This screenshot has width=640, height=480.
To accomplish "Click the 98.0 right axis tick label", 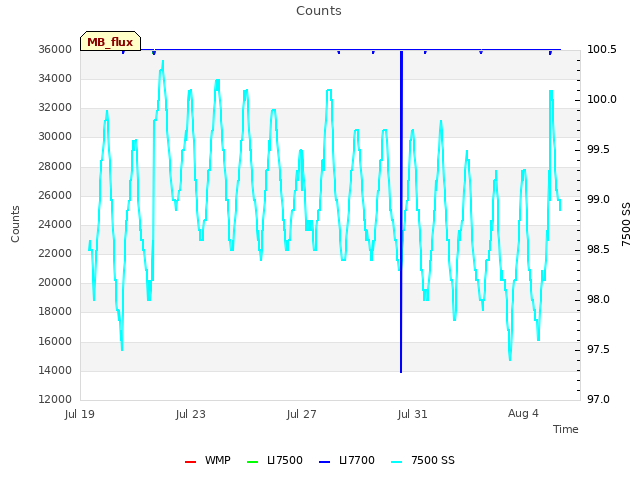I will (x=598, y=300).
